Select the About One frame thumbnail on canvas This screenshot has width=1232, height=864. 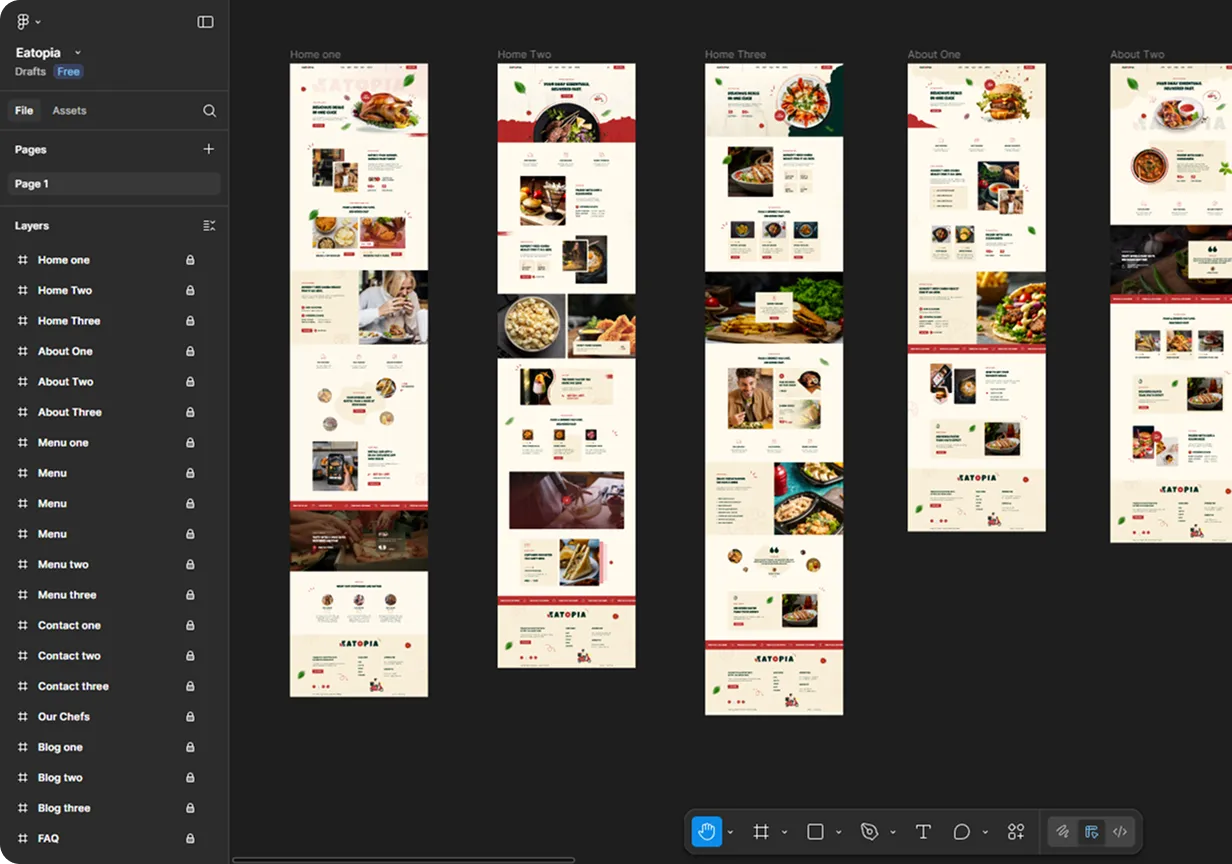tap(977, 298)
